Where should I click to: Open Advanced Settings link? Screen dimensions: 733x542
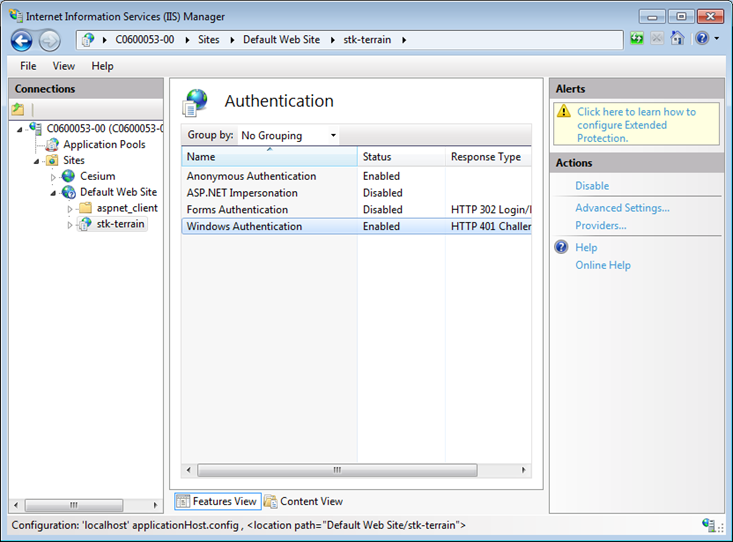point(622,208)
